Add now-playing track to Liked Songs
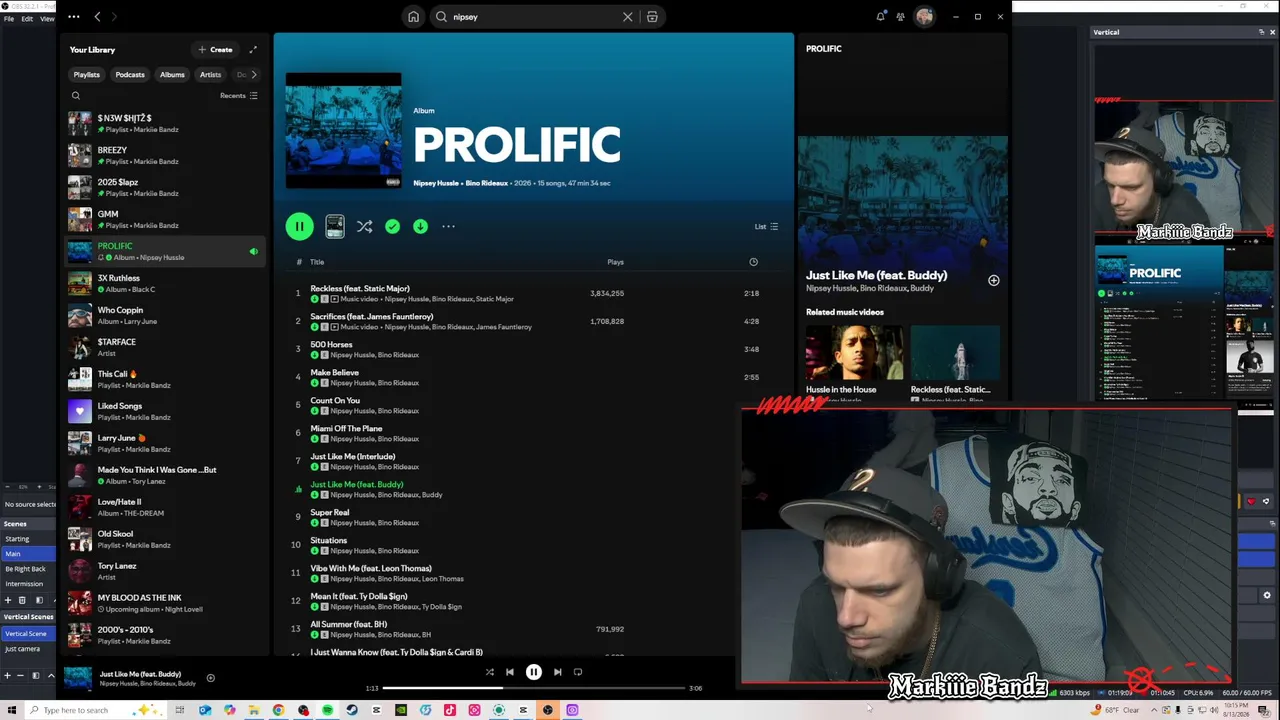The width and height of the screenshot is (1280, 720). pos(210,678)
